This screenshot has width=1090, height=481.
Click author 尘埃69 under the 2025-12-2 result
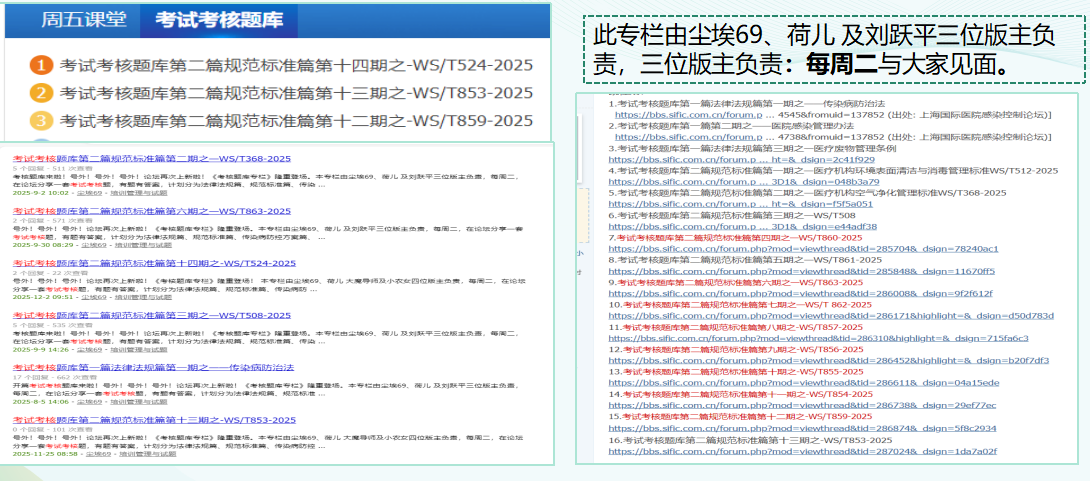pyautogui.click(x=94, y=297)
